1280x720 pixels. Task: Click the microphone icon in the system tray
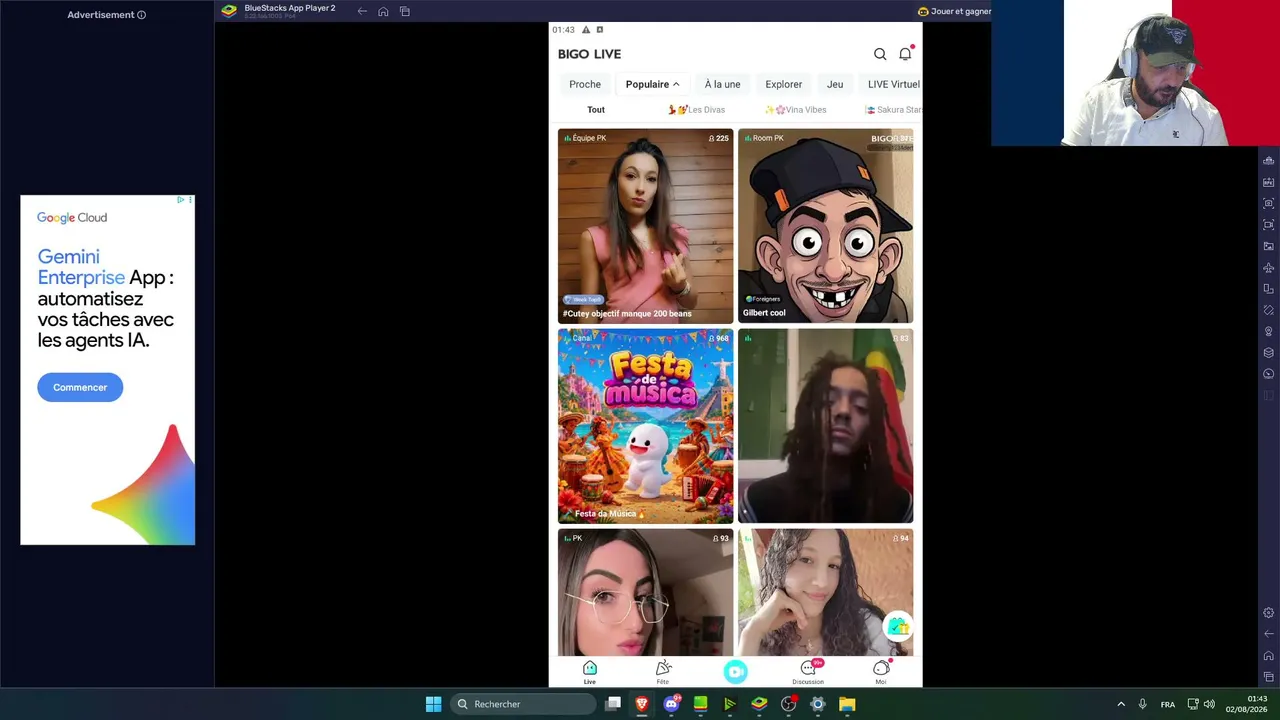coord(1142,704)
